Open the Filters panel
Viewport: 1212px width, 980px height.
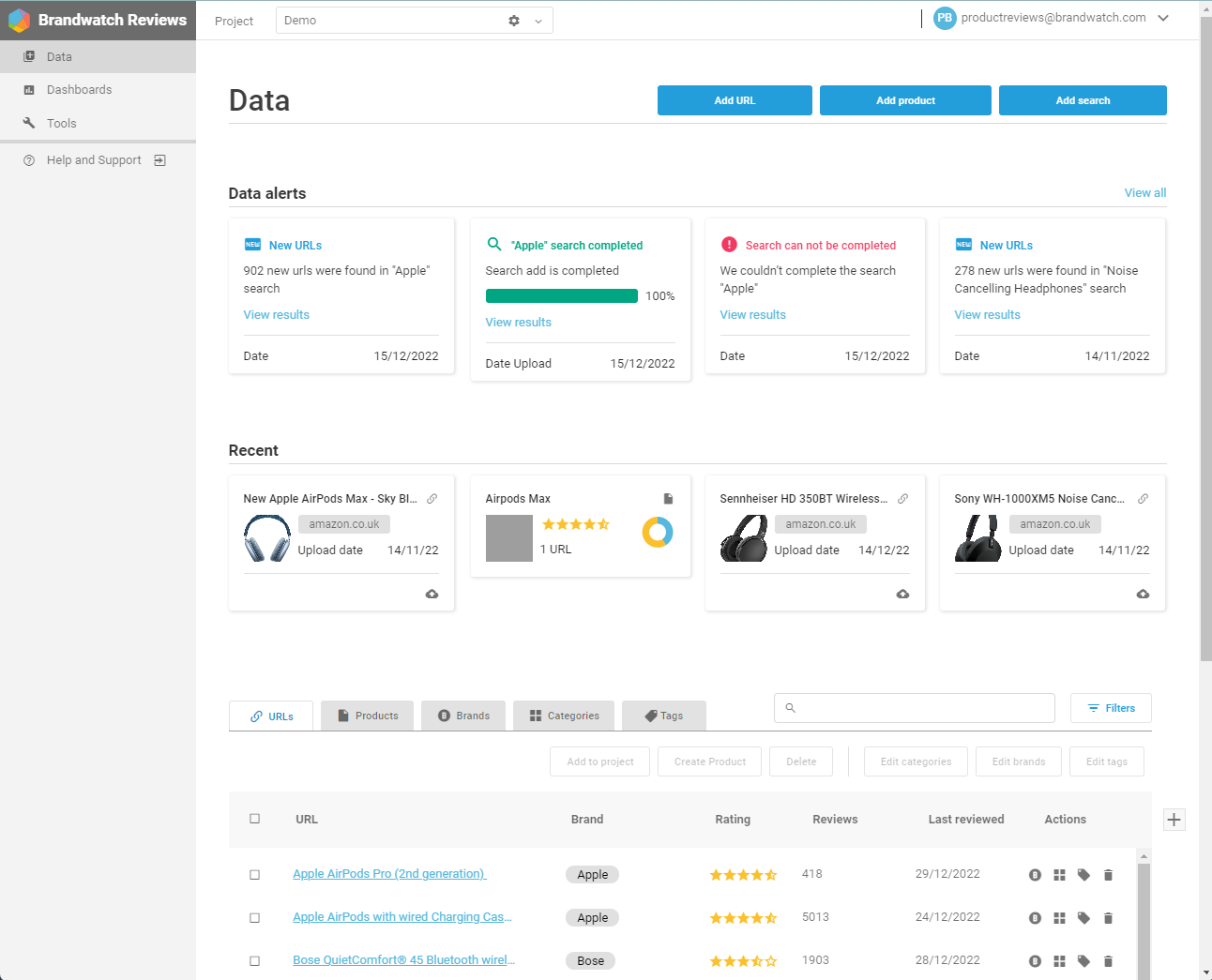1111,708
